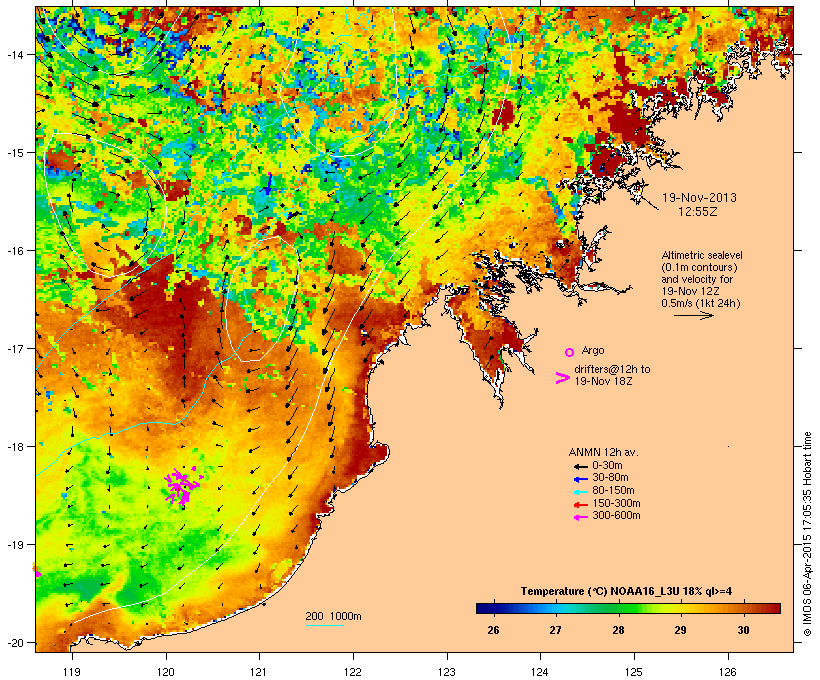This screenshot has height=680, width=820.
Task: Click the latitude axis label -15
Action: click(14, 153)
